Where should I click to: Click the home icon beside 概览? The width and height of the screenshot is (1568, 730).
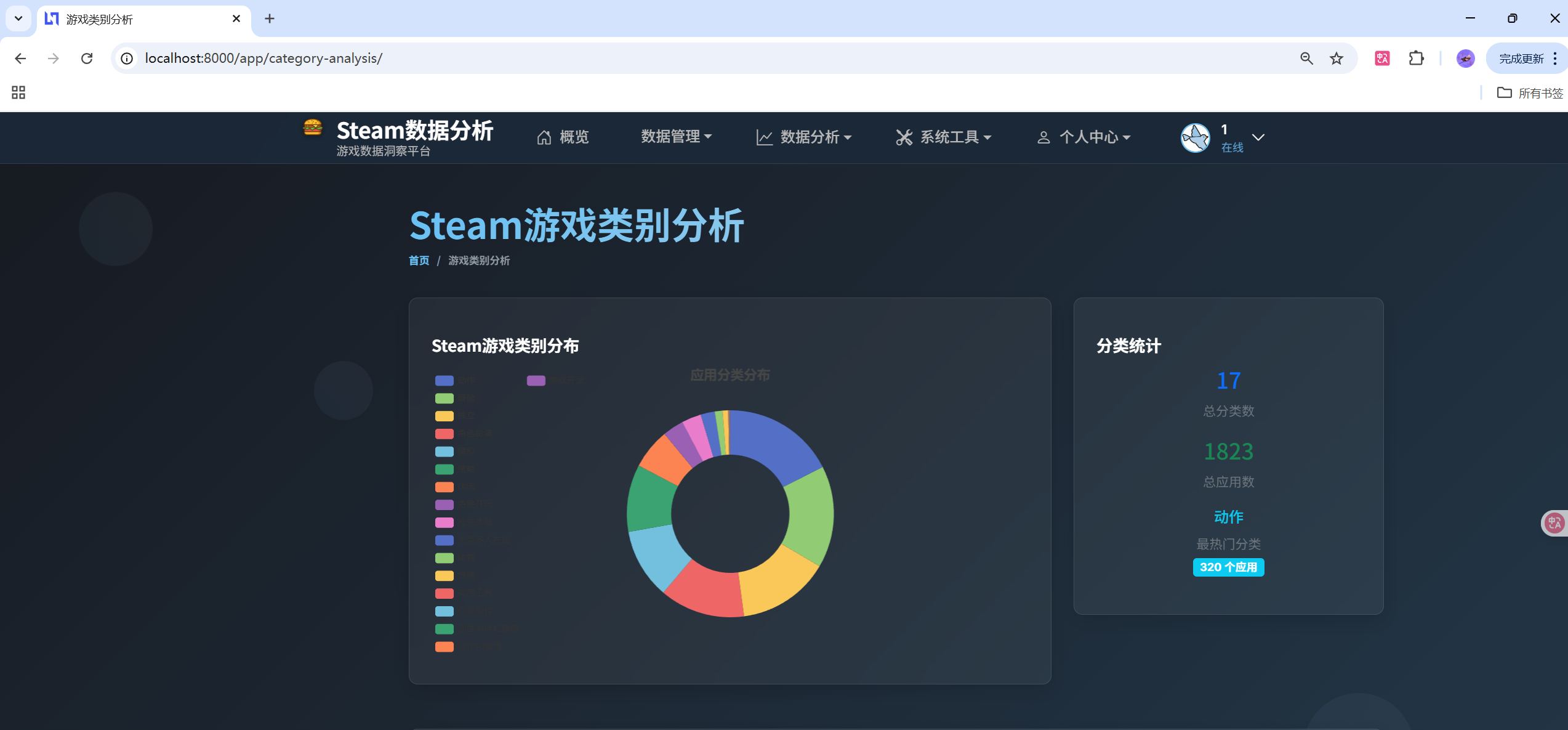click(x=544, y=137)
